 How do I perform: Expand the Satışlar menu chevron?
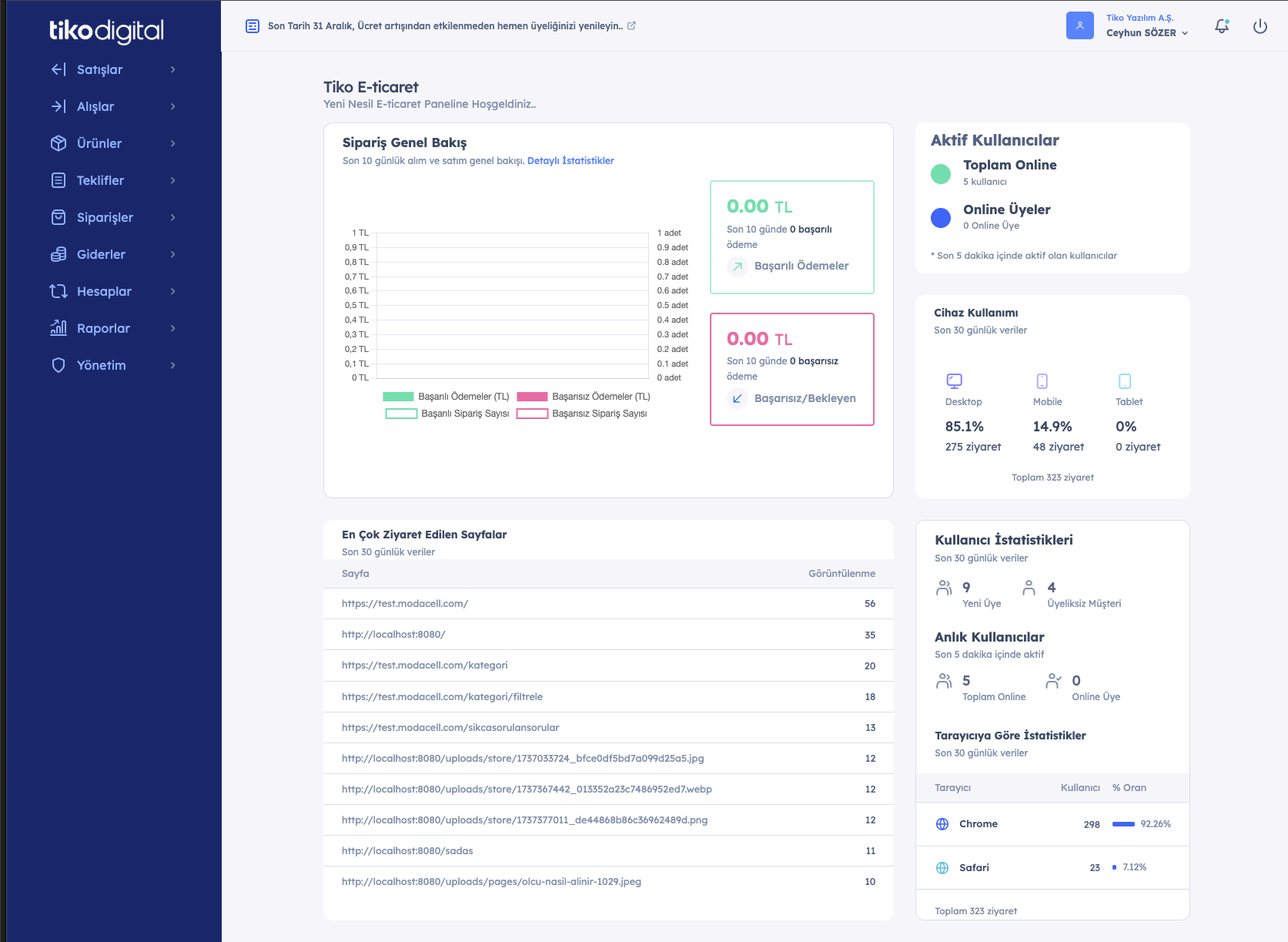pos(172,69)
